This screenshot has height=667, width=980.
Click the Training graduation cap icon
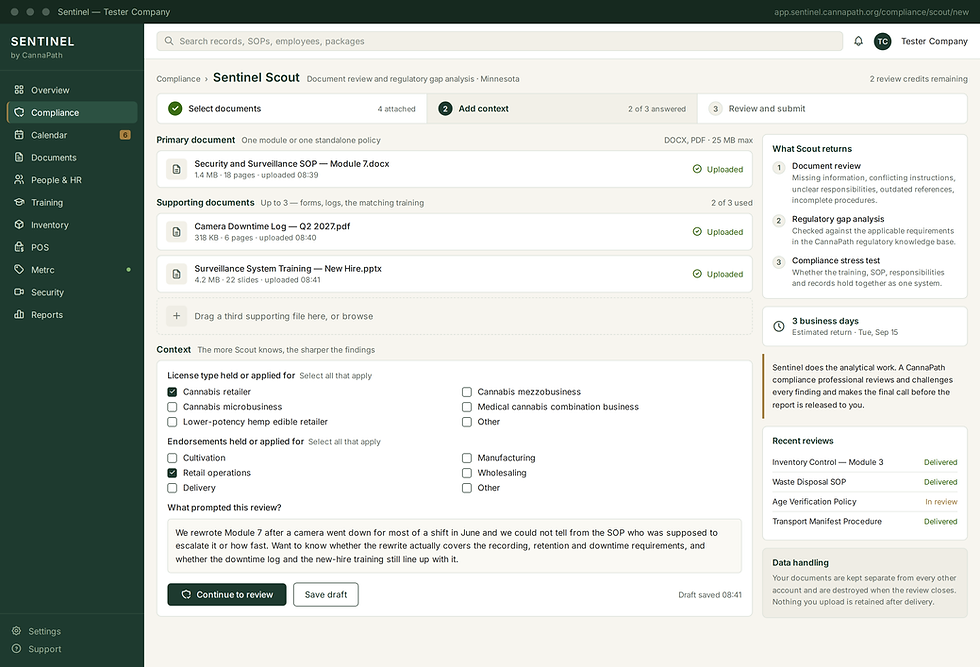click(x=19, y=203)
